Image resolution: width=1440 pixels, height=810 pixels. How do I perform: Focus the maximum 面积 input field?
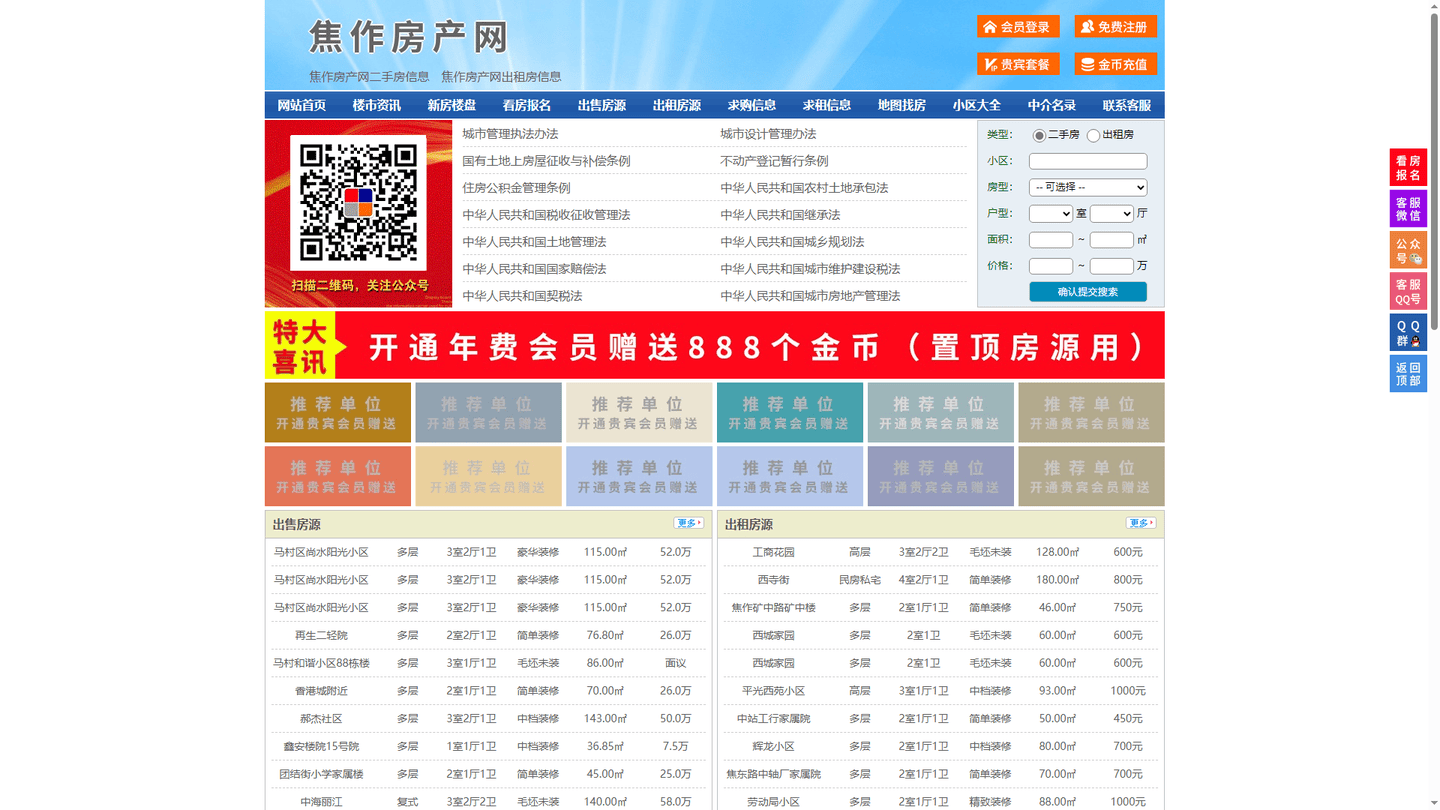tap(1111, 240)
